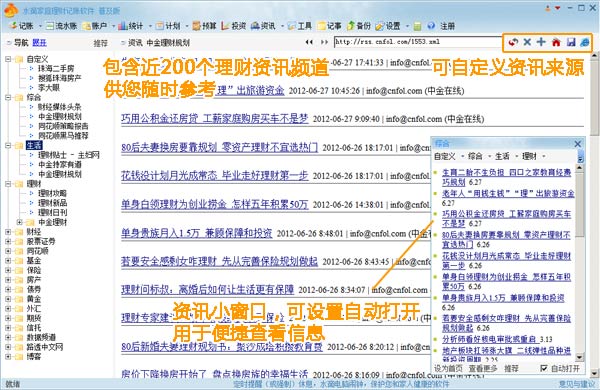Select 珠海二手房 feed in tree
Viewport: 600px width, 390px height.
[56, 69]
